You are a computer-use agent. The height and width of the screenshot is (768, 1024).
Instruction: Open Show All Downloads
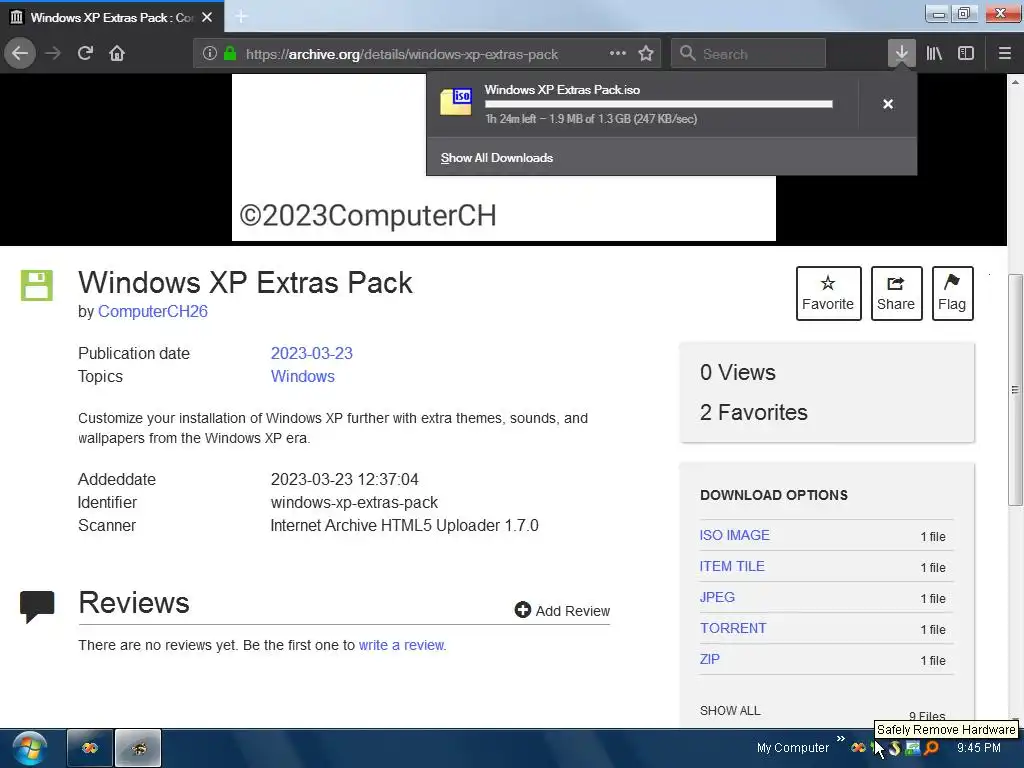496,158
